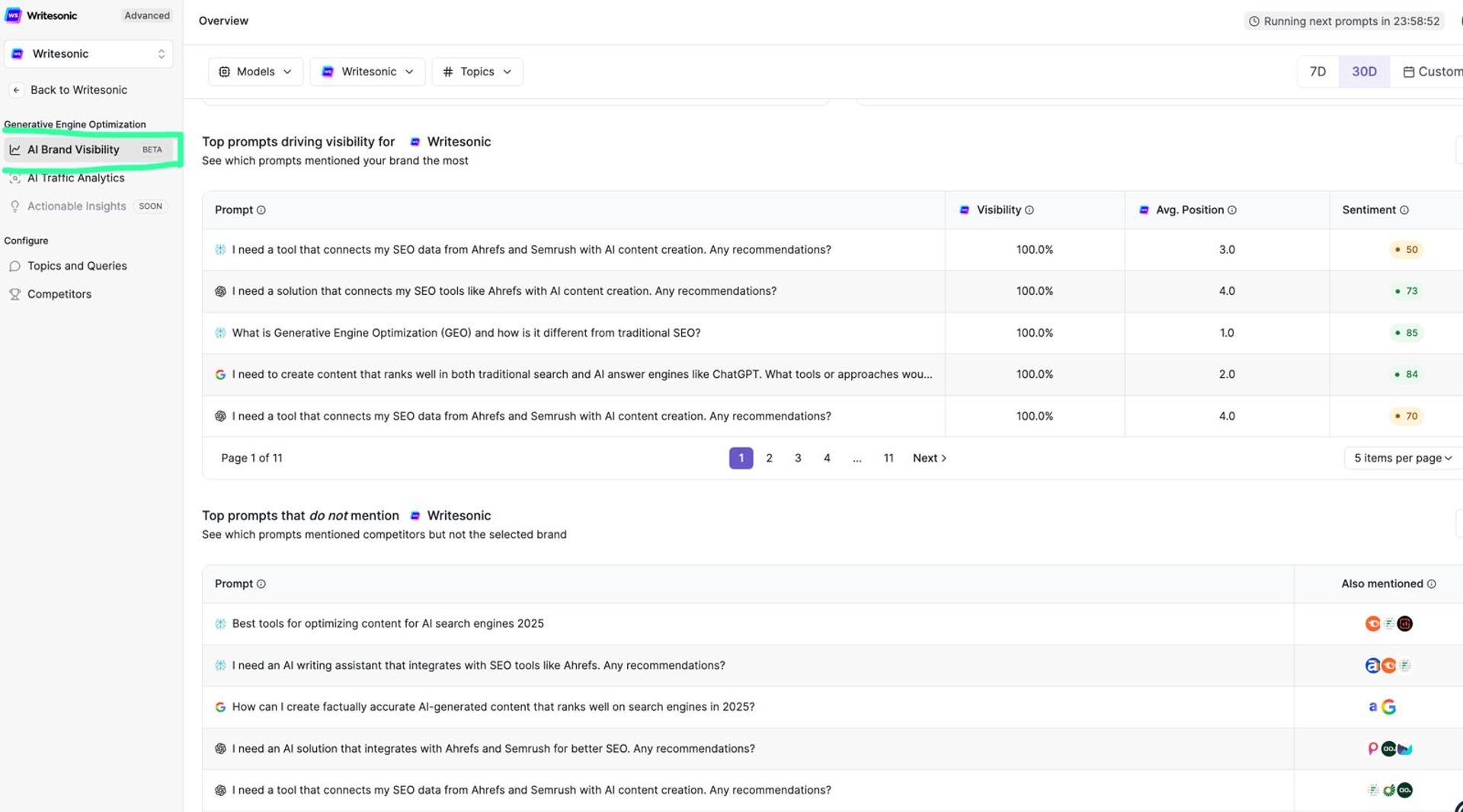Open the Writesonic workspace switcher
Screen dimensions: 1463x812
pyautogui.click(x=88, y=54)
